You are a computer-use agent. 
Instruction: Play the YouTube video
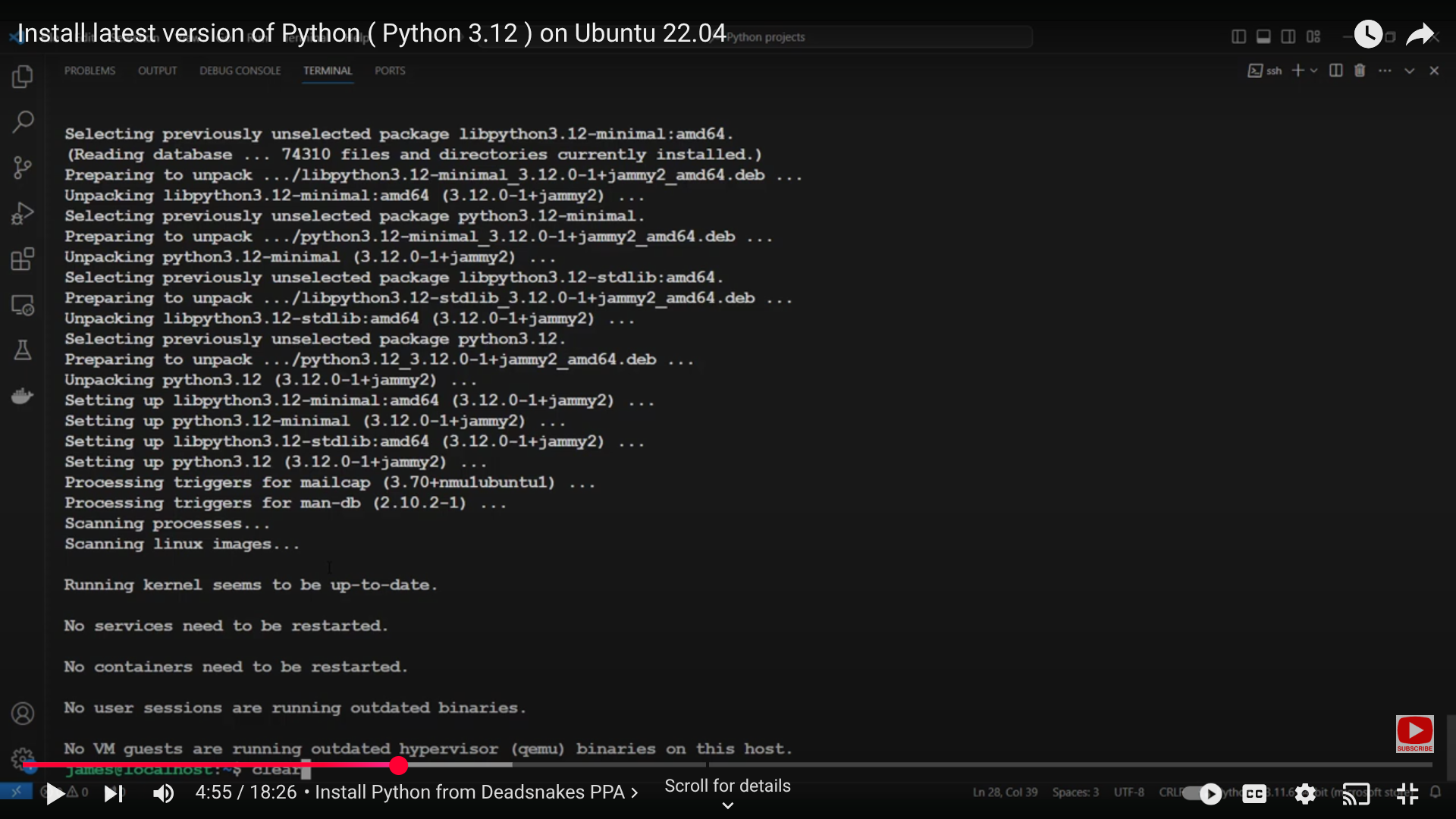tap(55, 794)
